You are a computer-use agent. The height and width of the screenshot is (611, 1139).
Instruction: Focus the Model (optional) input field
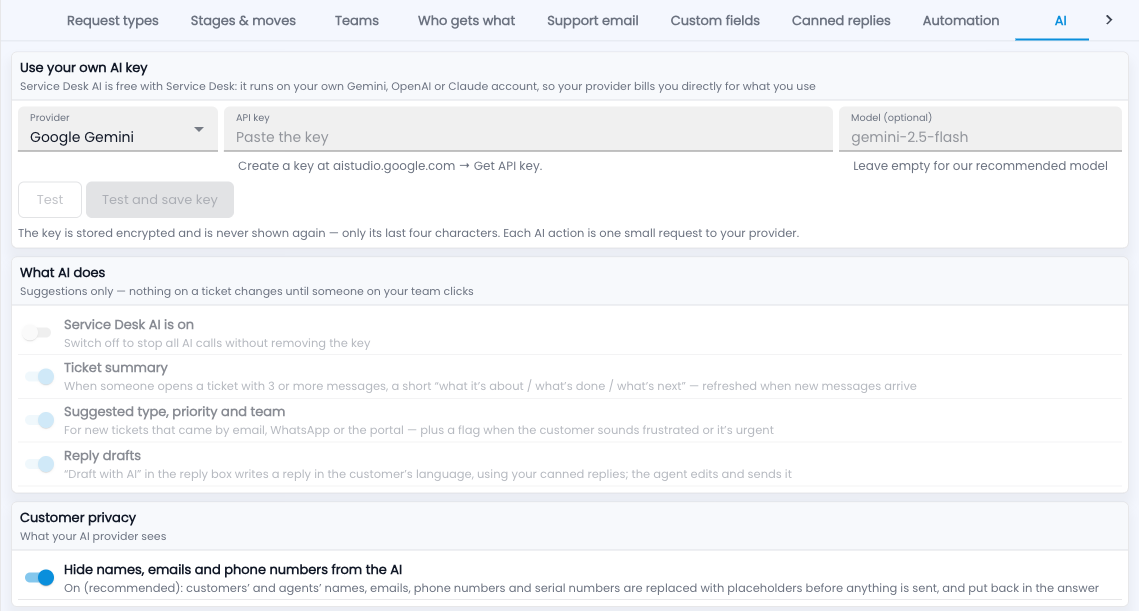980,129
